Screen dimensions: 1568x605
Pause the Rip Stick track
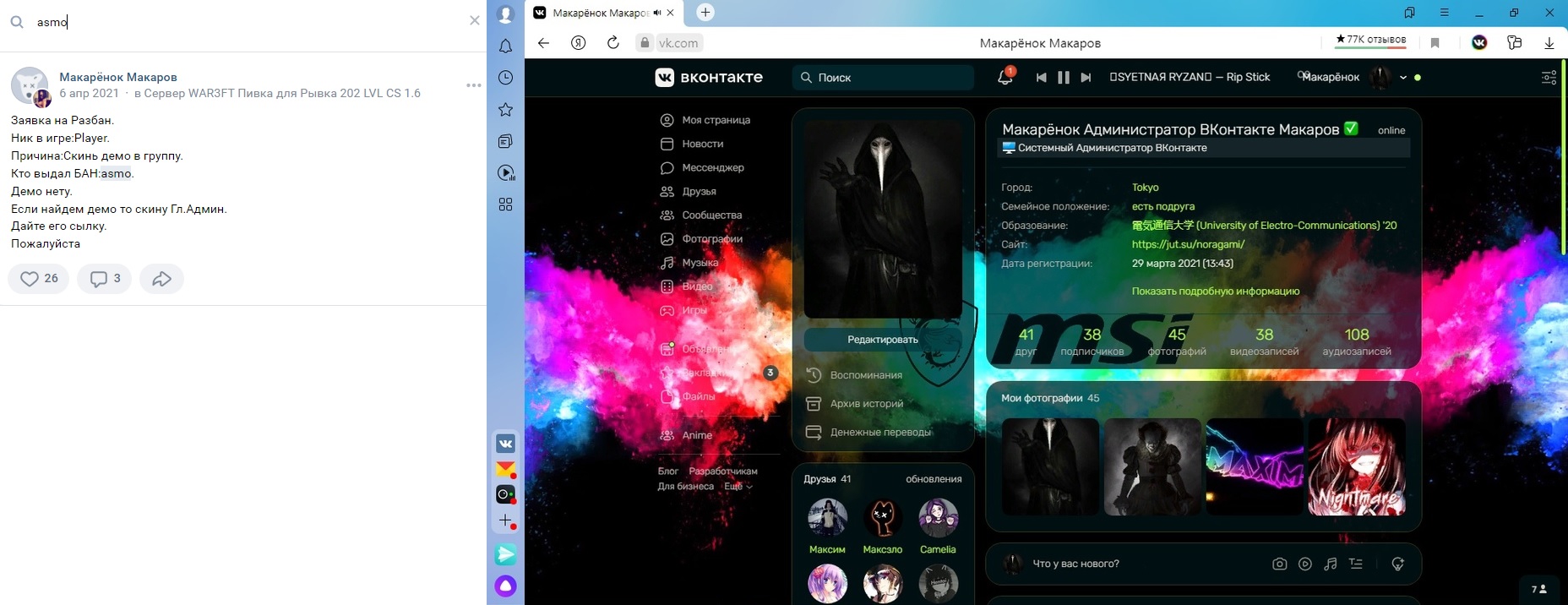point(1064,77)
